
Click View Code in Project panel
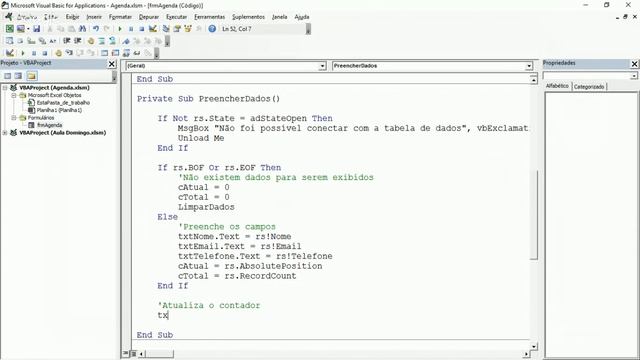[x=7, y=76]
